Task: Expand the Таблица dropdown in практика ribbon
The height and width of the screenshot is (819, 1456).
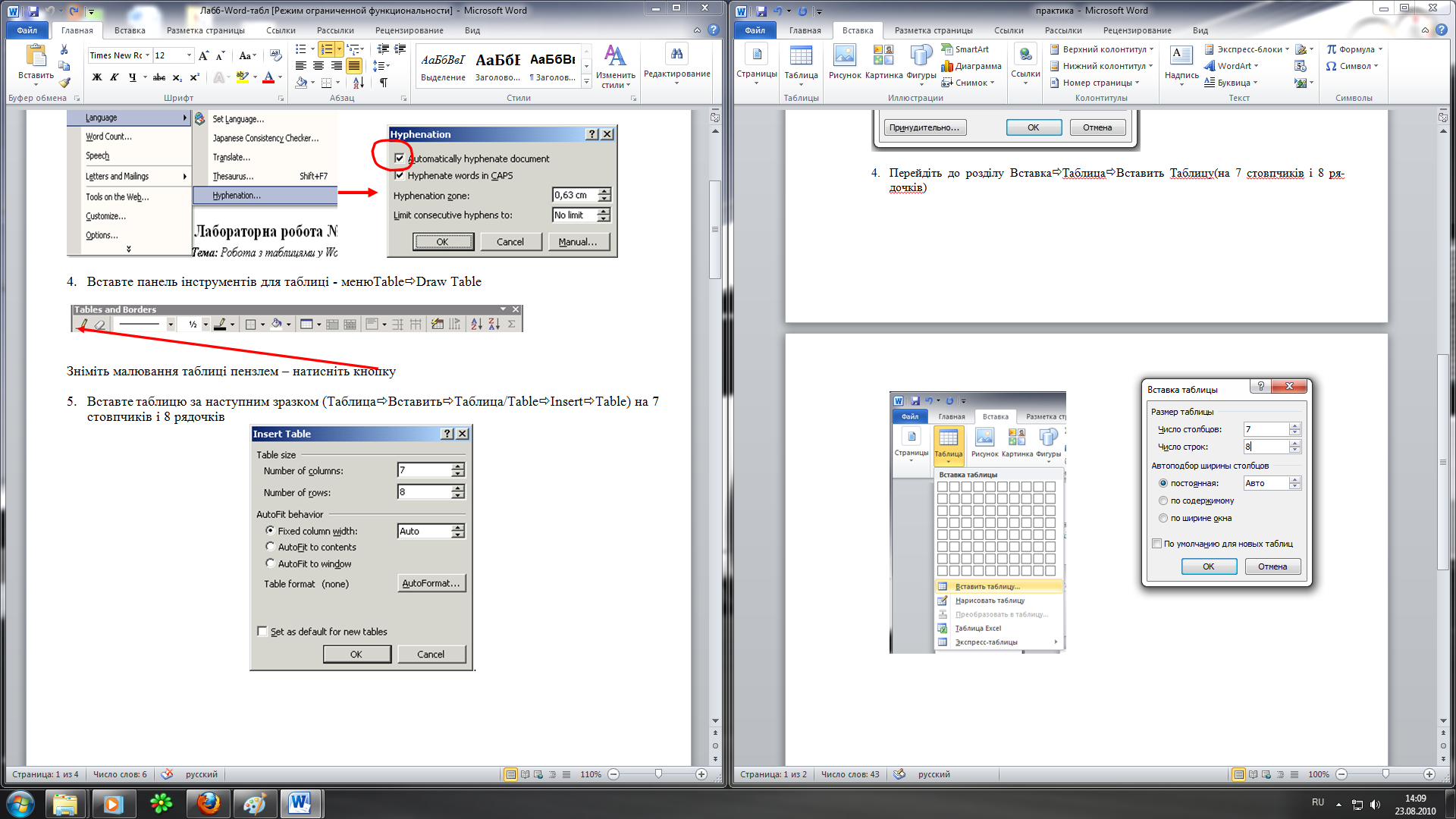Action: (x=801, y=76)
